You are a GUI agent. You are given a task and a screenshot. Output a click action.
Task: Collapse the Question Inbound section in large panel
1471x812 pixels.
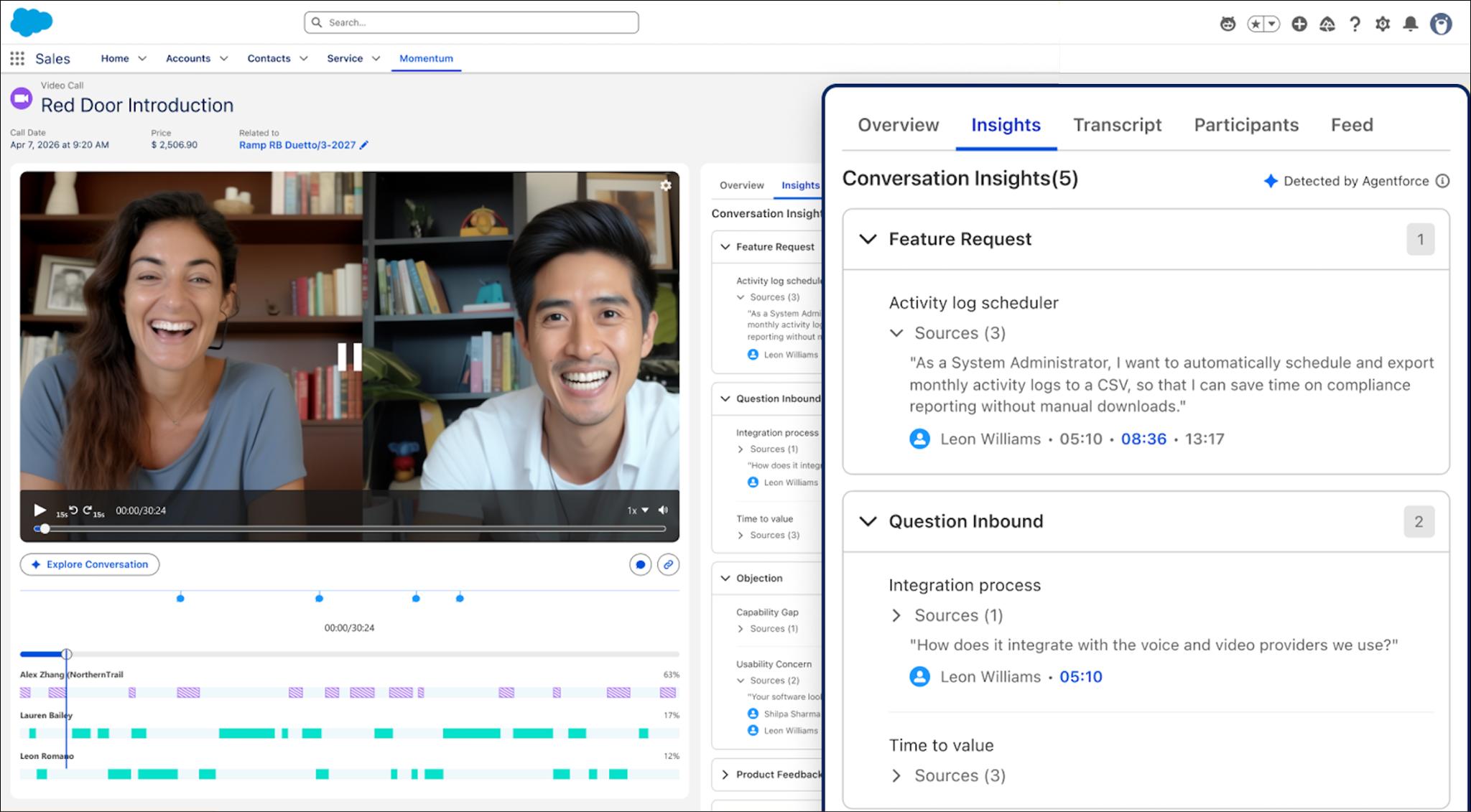point(868,521)
